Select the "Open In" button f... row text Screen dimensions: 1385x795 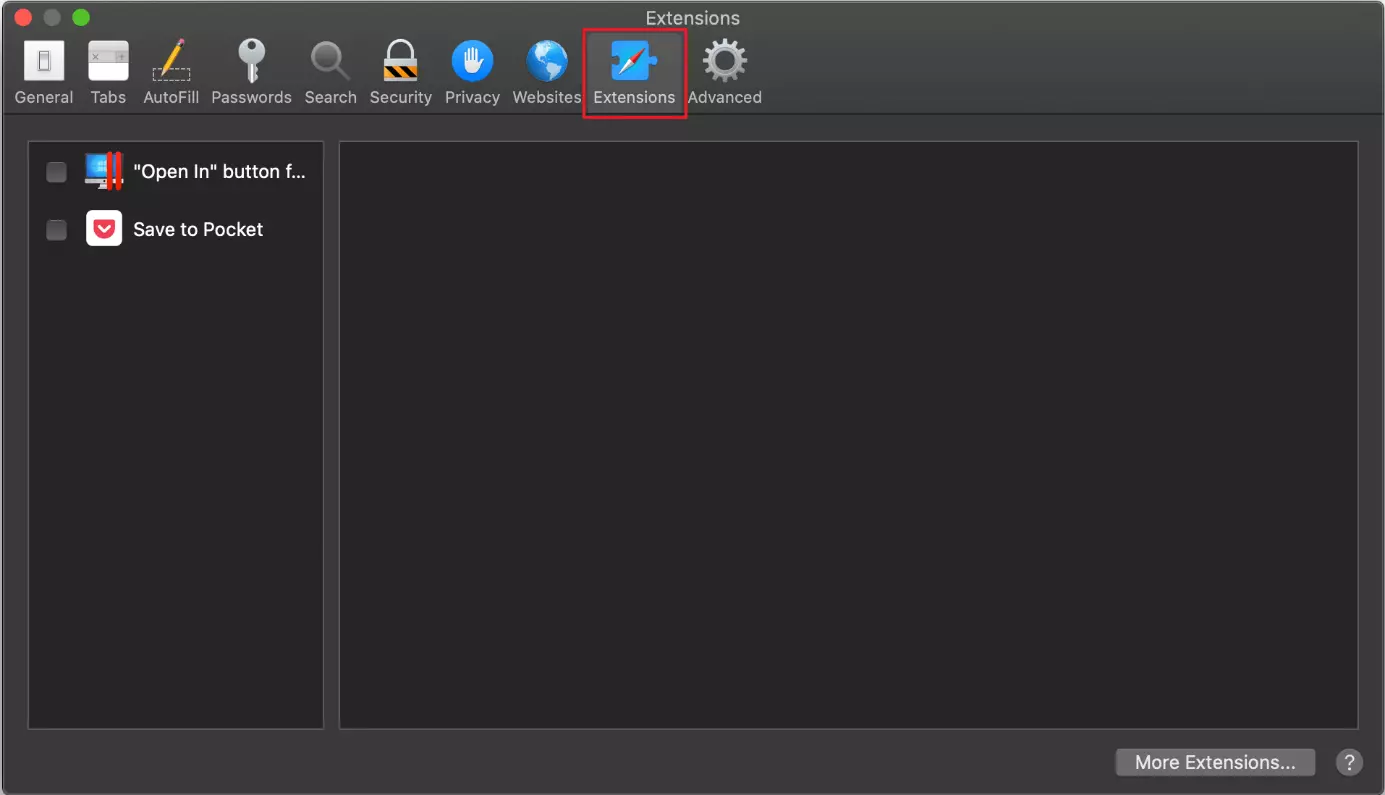(220, 172)
